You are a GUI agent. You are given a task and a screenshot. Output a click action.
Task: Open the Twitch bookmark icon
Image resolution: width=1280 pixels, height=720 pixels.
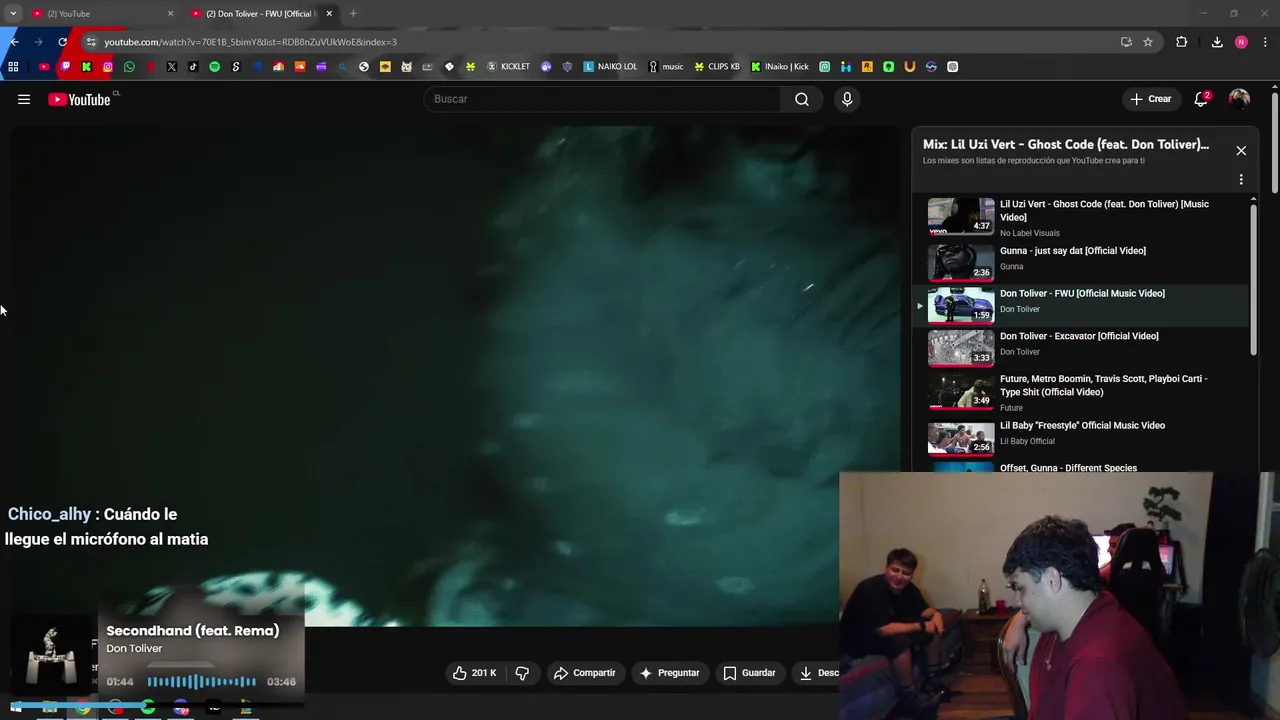(66, 67)
